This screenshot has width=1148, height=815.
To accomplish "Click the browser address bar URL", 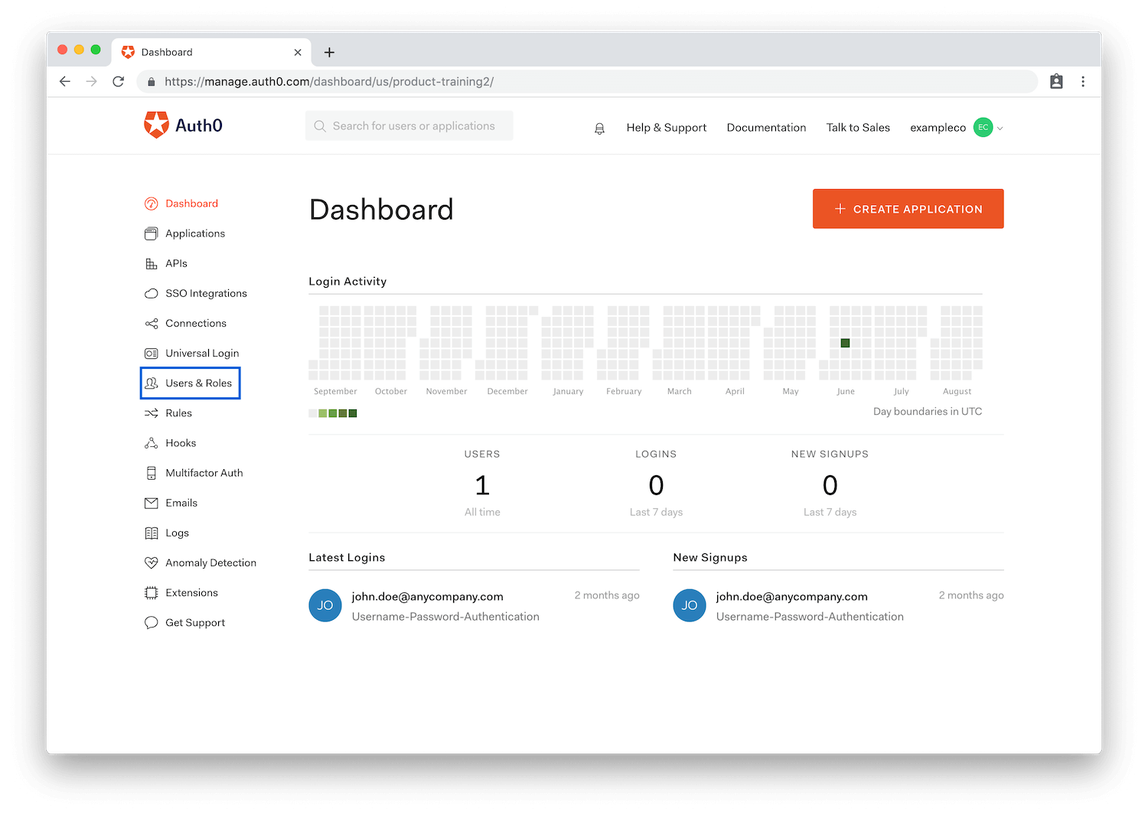I will pyautogui.click(x=329, y=81).
